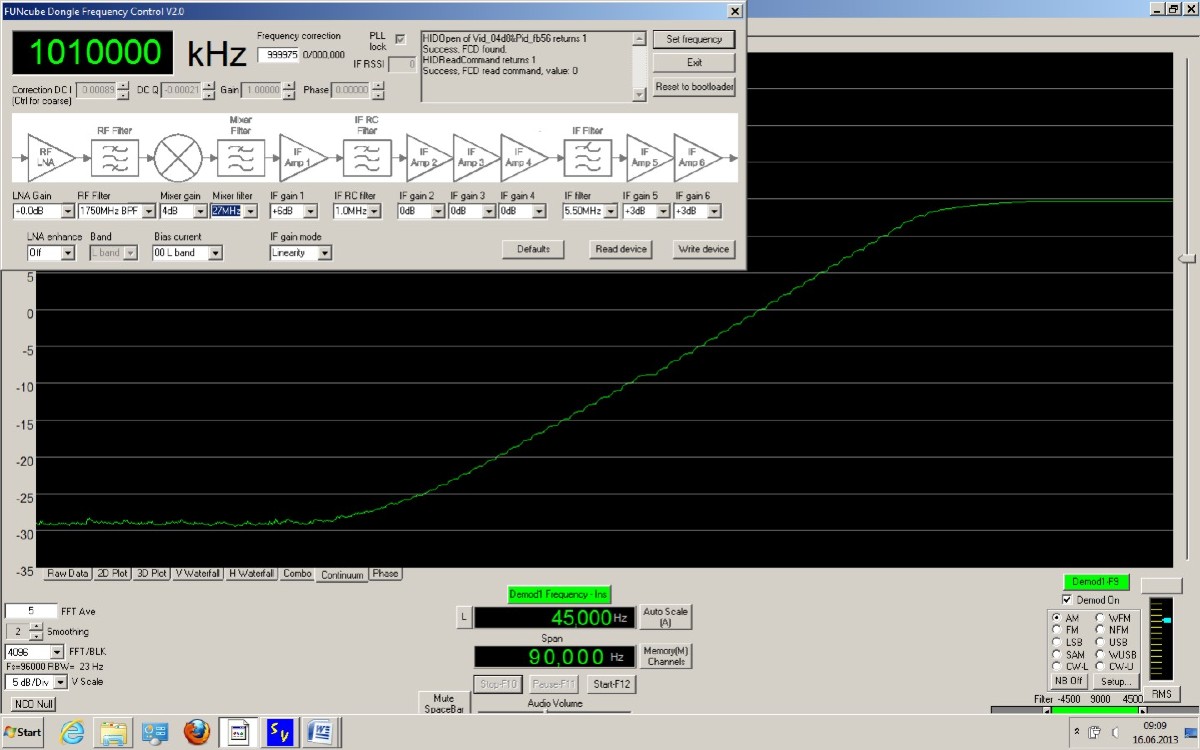Click the mixer circle symbol in signal chain
Image resolution: width=1200 pixels, height=750 pixels.
point(177,158)
